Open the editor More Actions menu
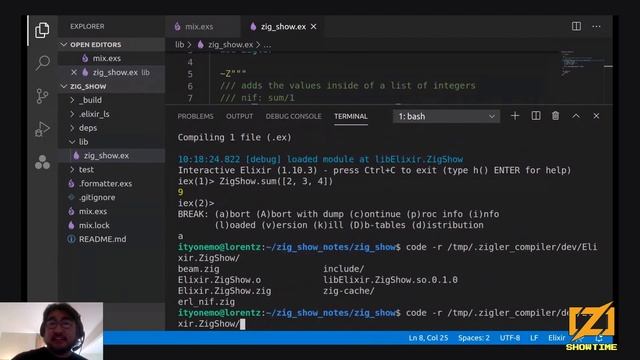 tap(596, 27)
